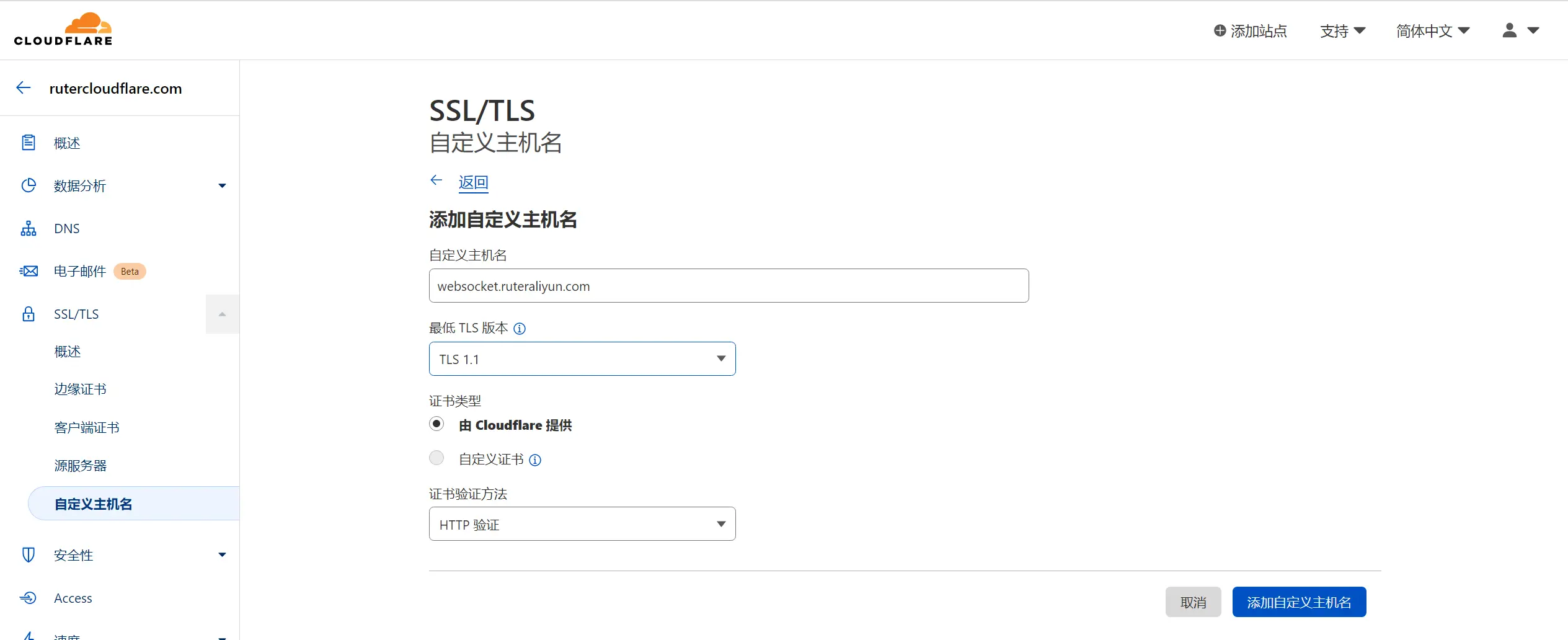Screen dimensions: 1568x640
Task: Click the Access login arrow icon
Action: (x=29, y=598)
